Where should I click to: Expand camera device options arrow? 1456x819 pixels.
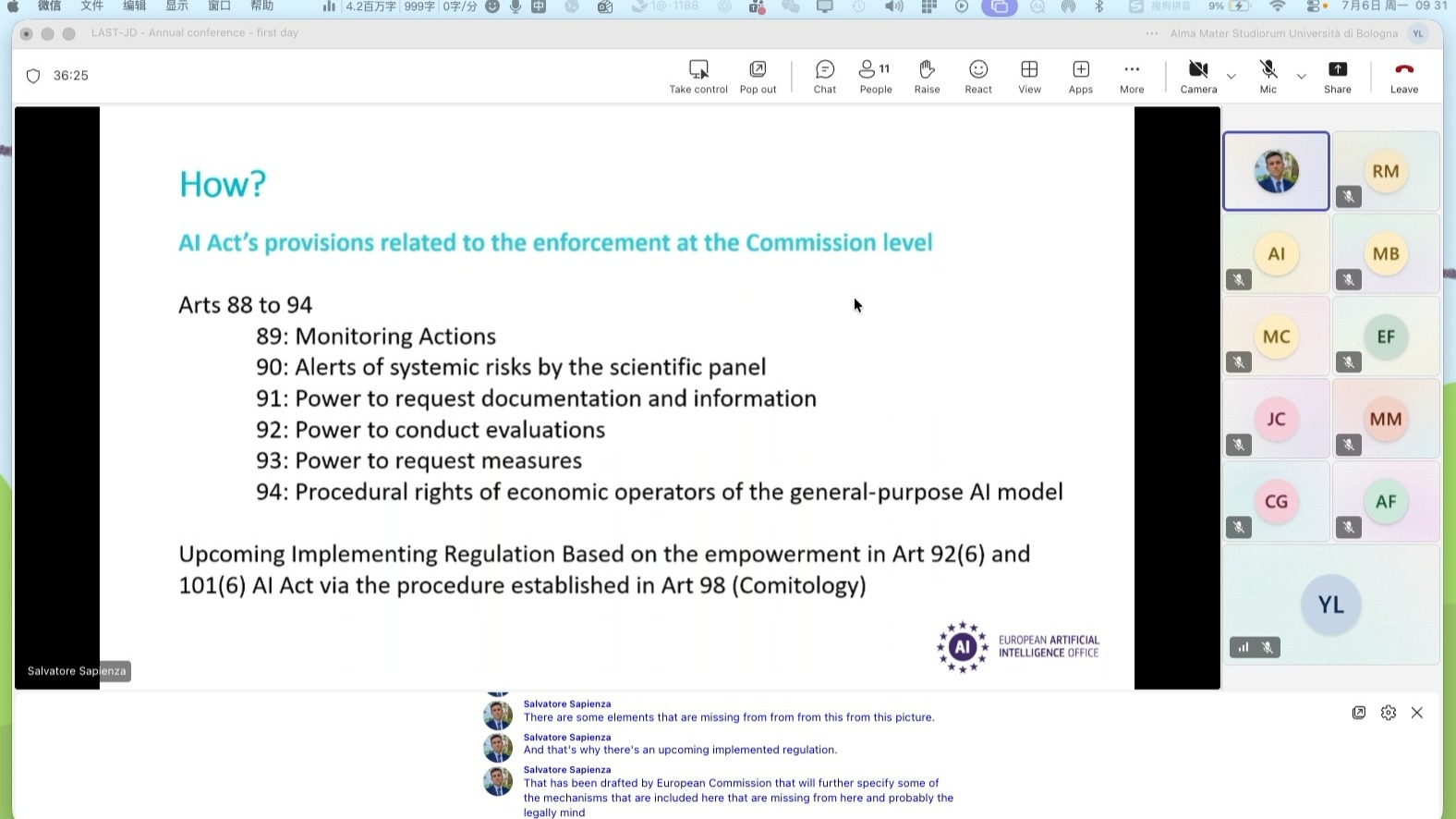point(1231,77)
